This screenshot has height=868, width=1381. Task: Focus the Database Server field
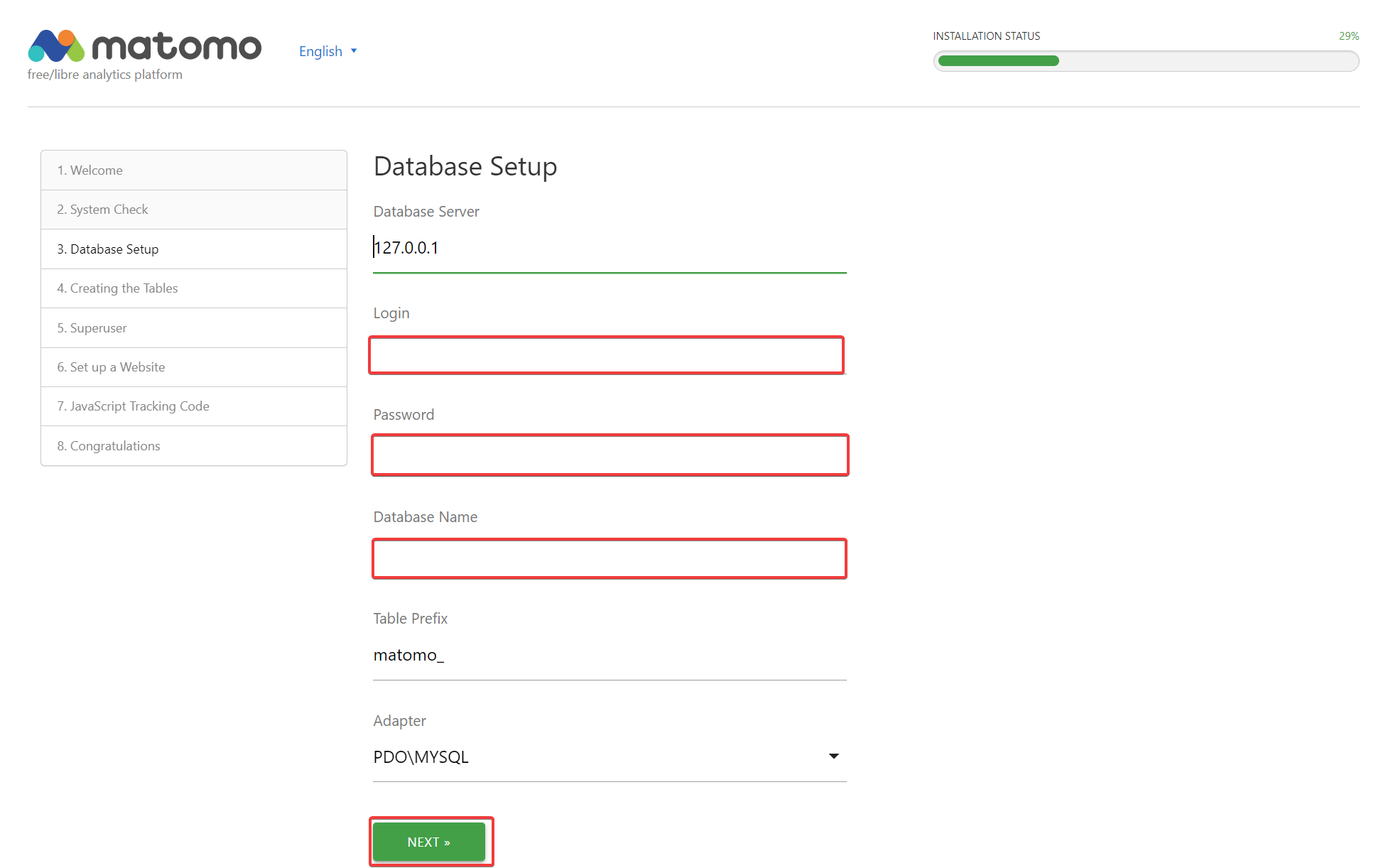(x=609, y=248)
